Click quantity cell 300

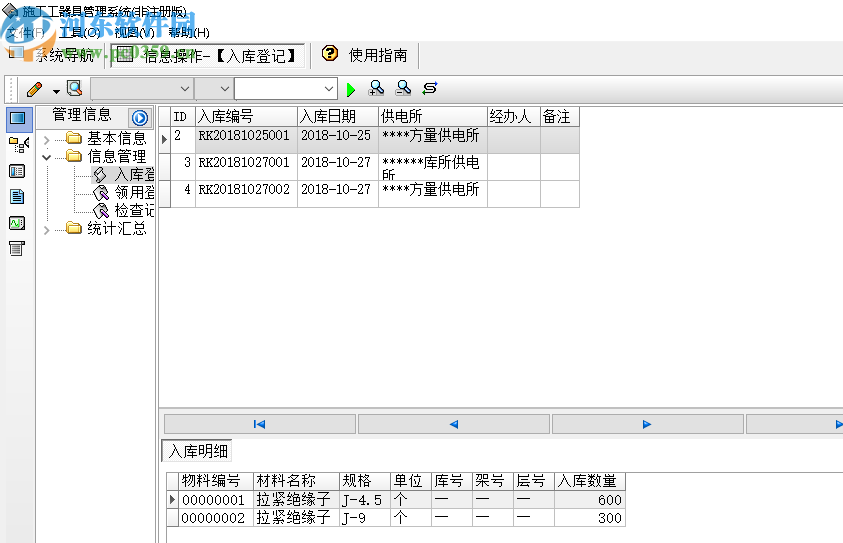tap(590, 518)
